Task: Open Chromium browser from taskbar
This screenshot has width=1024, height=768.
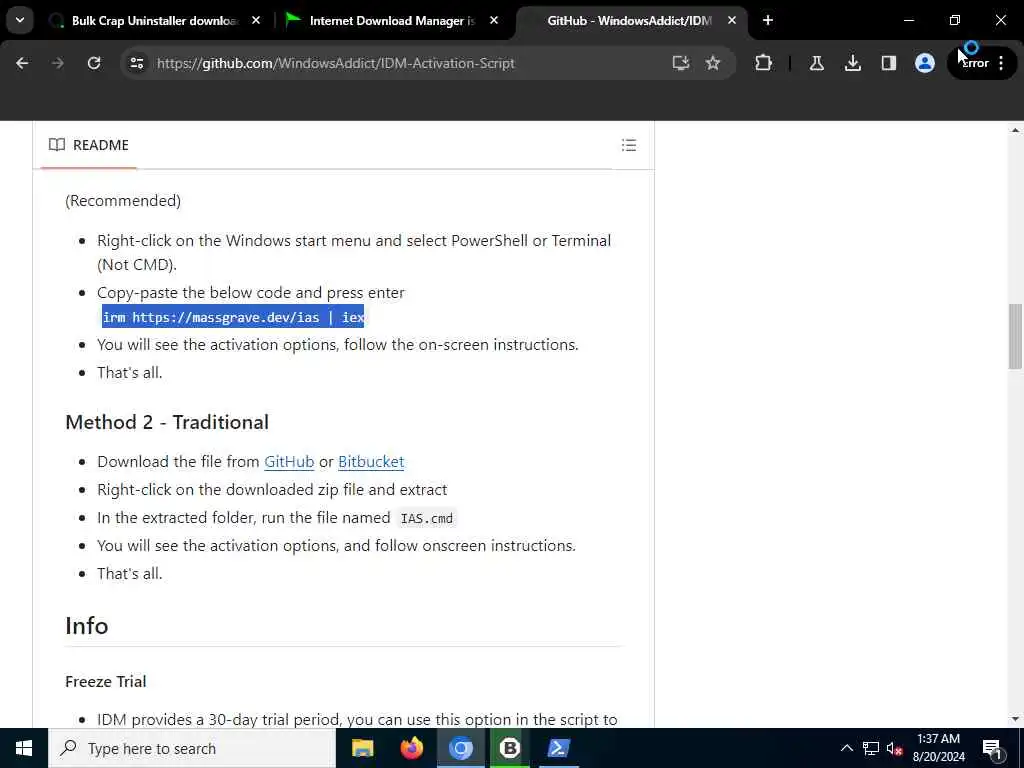Action: [x=460, y=748]
